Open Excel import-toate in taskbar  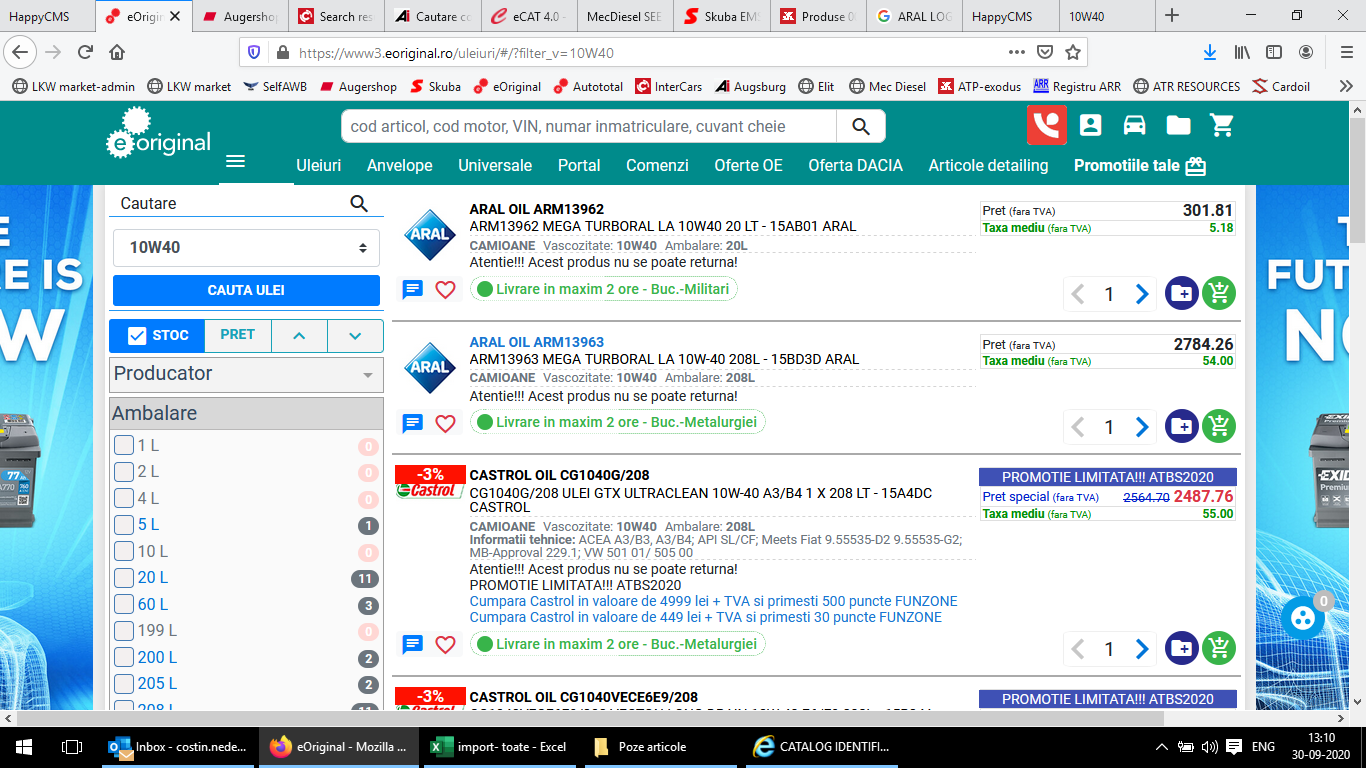pos(499,746)
